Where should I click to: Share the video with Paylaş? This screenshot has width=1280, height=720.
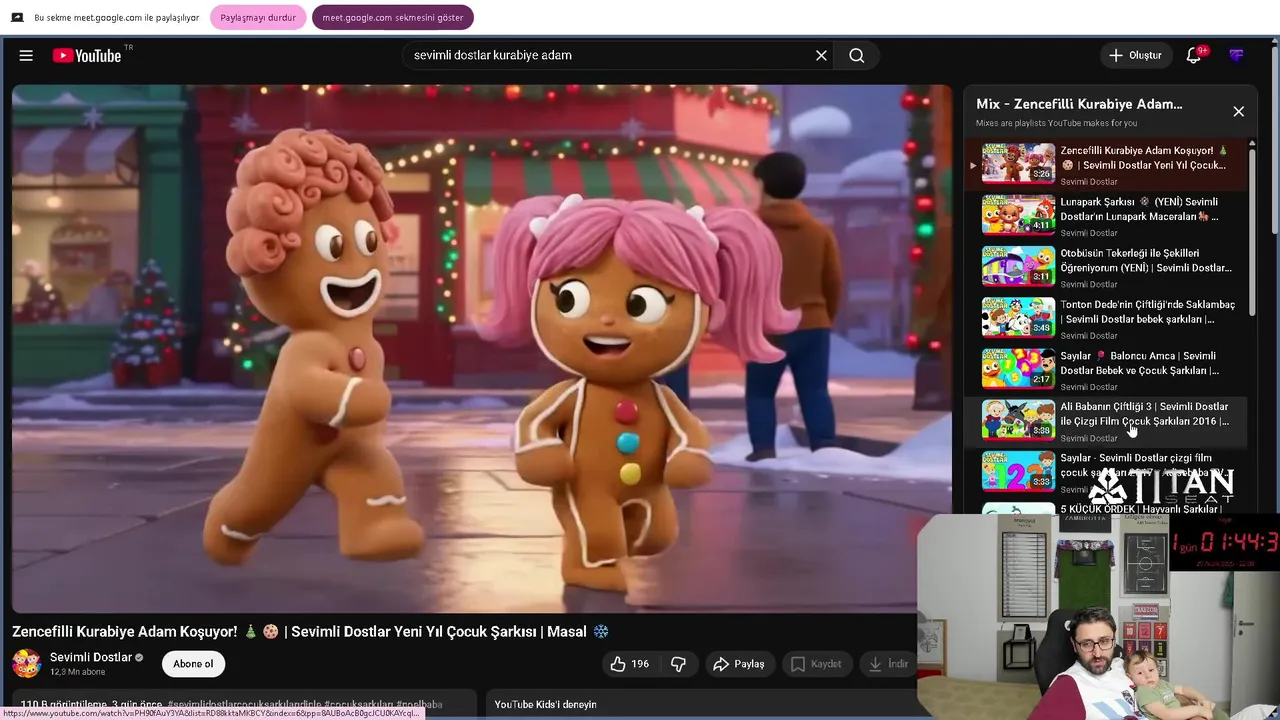738,664
